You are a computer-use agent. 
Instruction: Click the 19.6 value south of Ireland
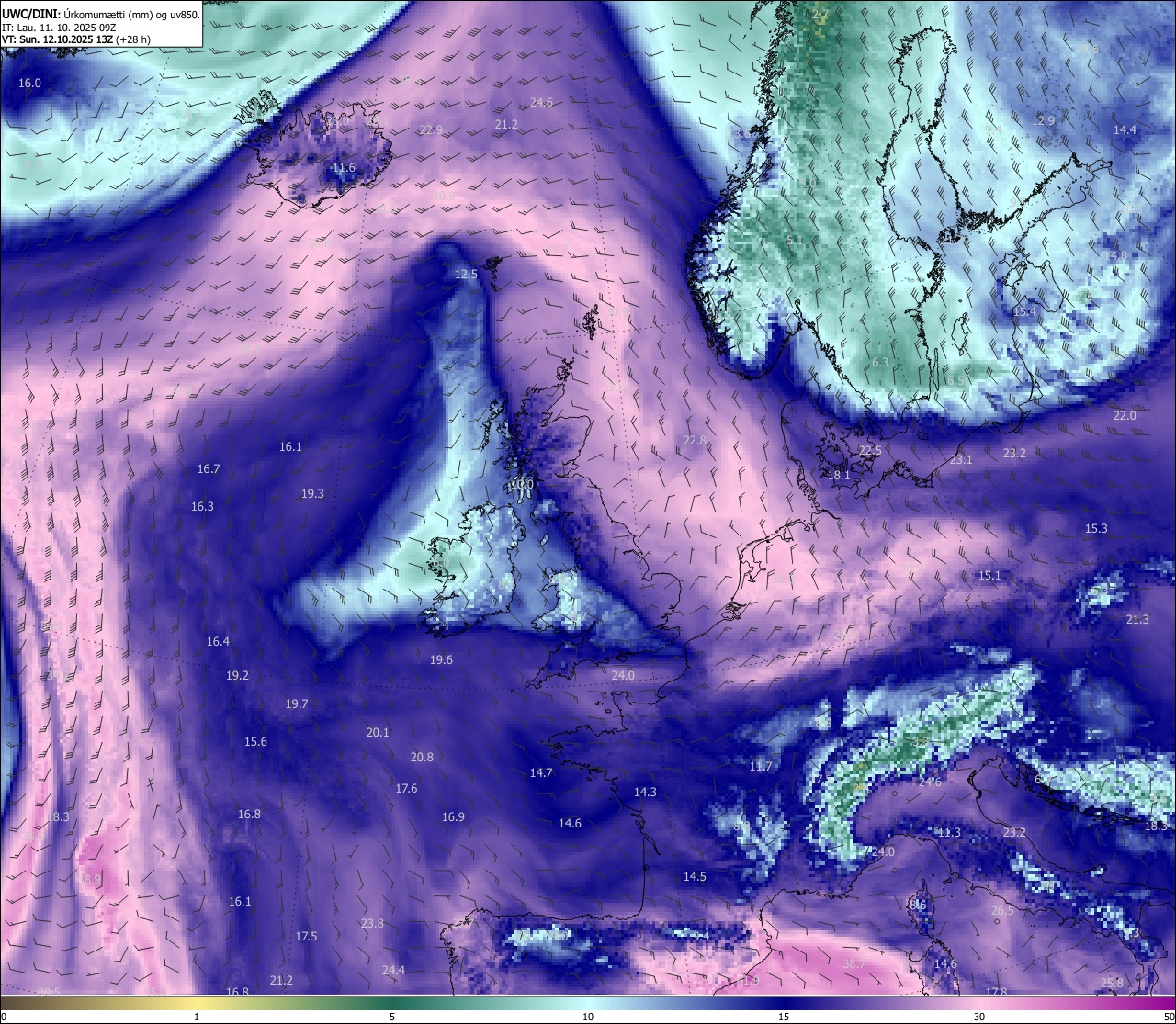[x=441, y=660]
